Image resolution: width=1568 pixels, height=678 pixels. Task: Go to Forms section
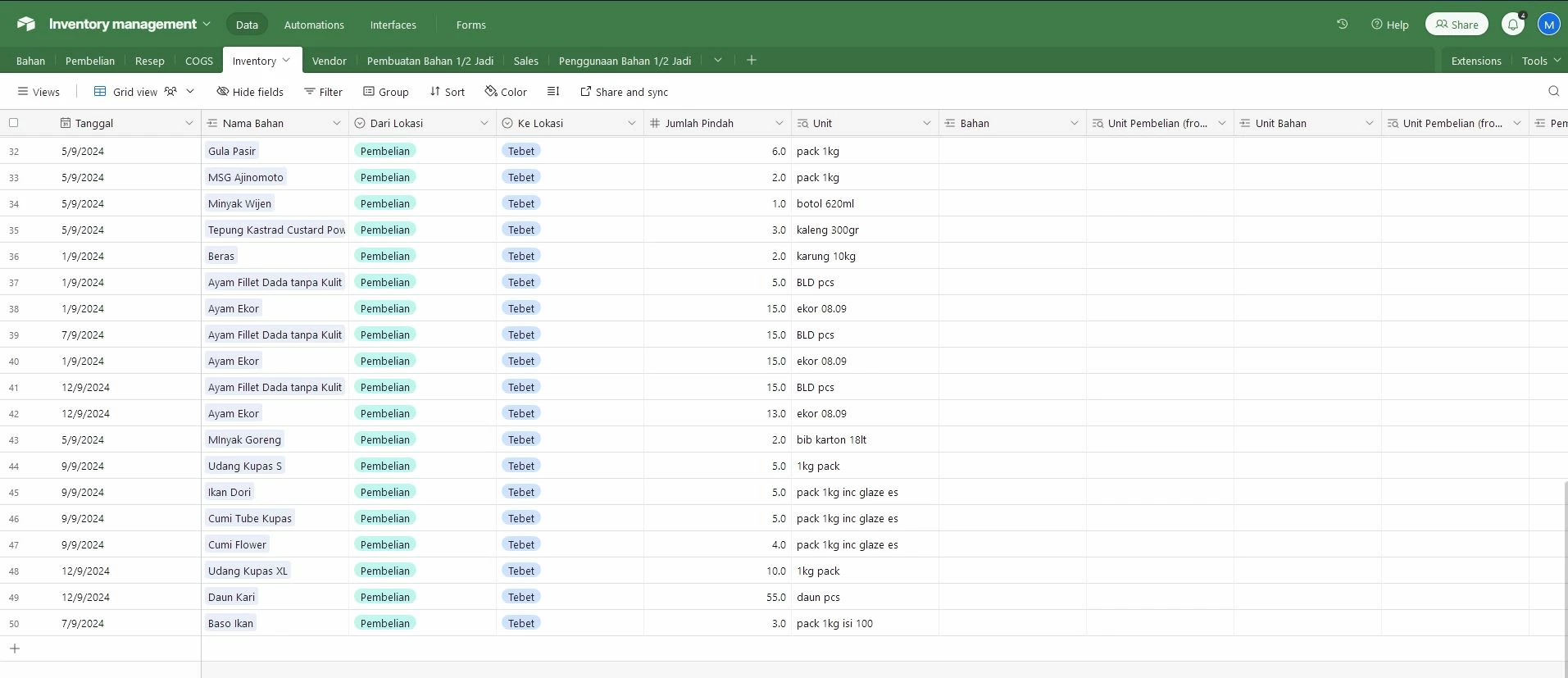[x=471, y=25]
